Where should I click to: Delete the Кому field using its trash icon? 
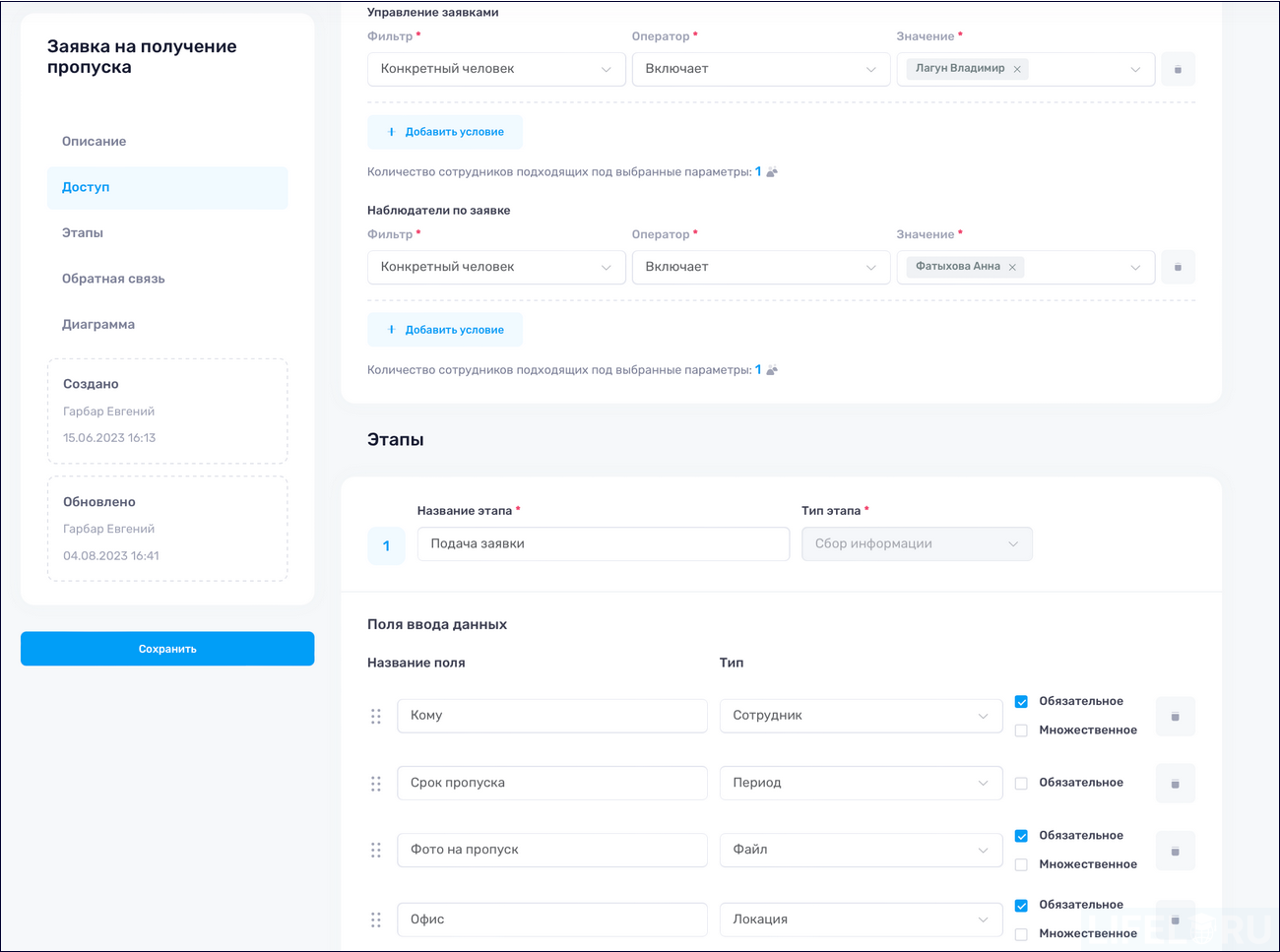(x=1175, y=716)
